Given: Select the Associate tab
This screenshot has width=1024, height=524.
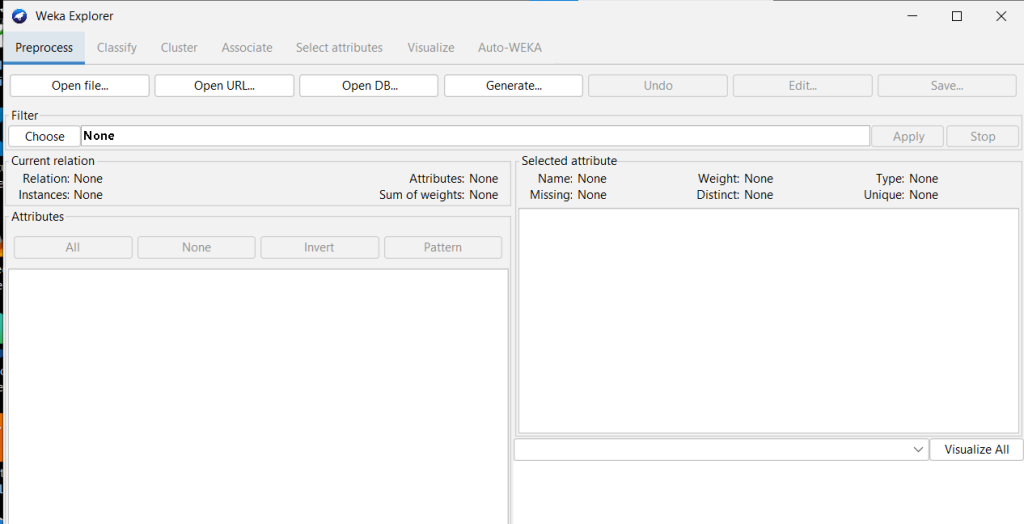Looking at the screenshot, I should 247,48.
